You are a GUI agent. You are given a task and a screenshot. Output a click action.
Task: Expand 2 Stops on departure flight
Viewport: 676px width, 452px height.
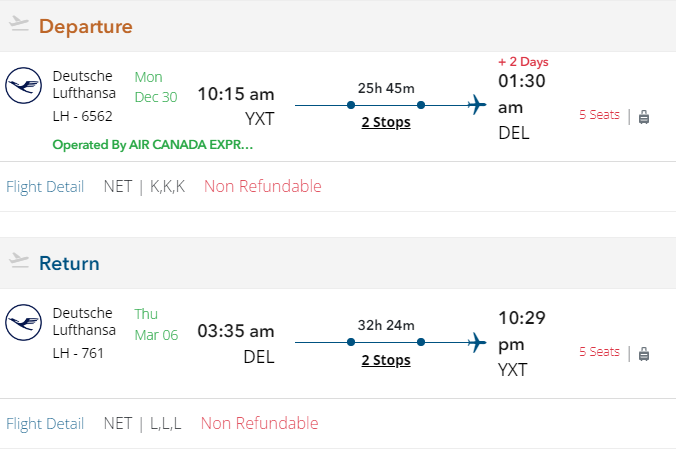386,123
